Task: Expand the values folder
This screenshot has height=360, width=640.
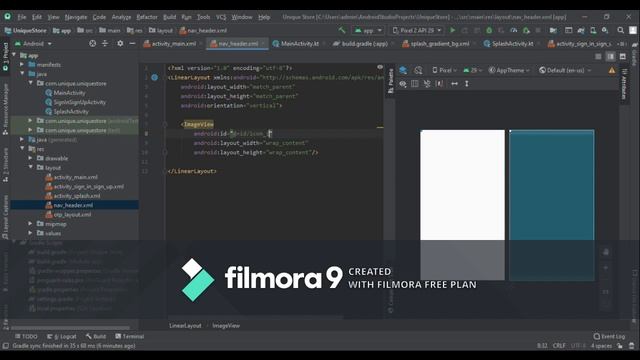Action: (x=31, y=233)
